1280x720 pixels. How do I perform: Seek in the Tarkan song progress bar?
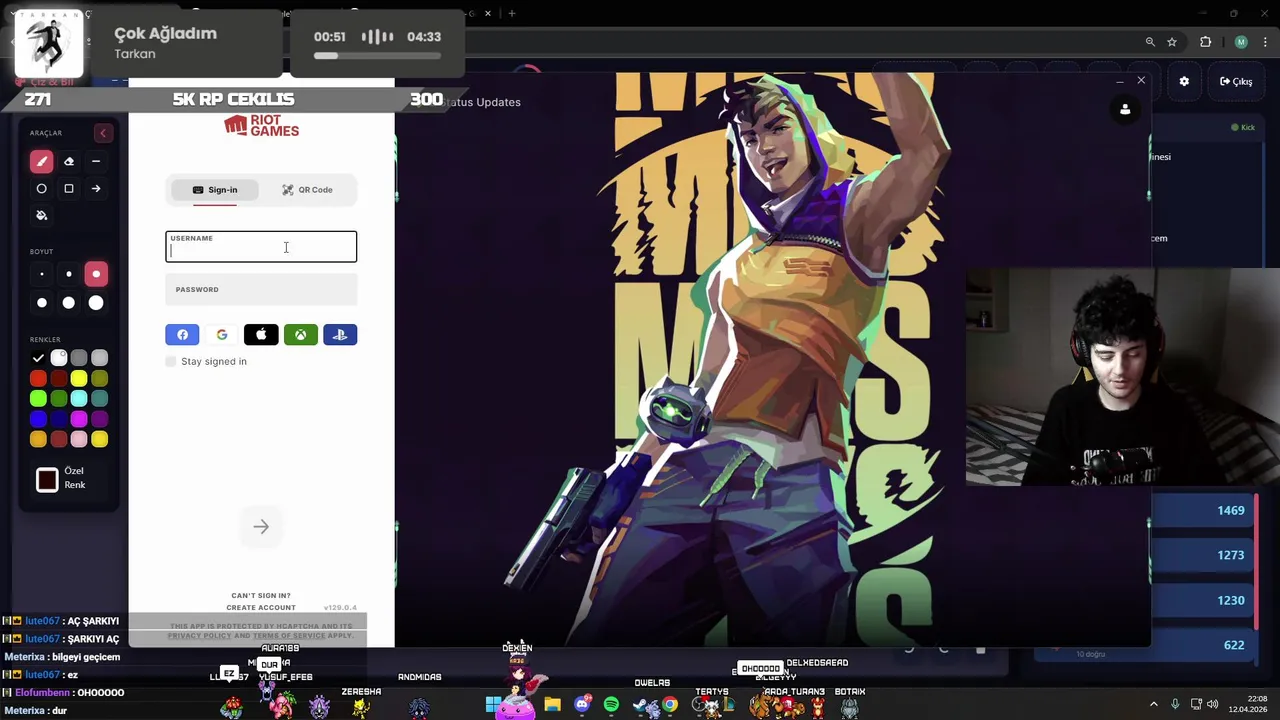point(377,56)
